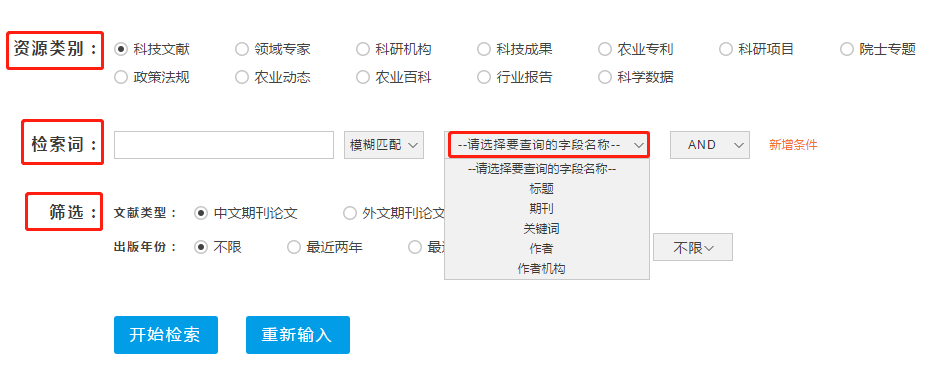Open the 不限 year dropdown
Viewport: 949px width, 391px height.
point(693,247)
